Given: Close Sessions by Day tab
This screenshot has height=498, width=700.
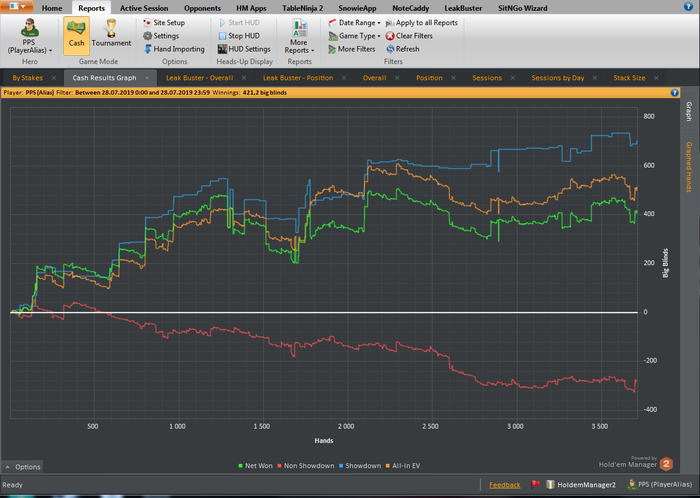Looking at the screenshot, I should tap(595, 78).
